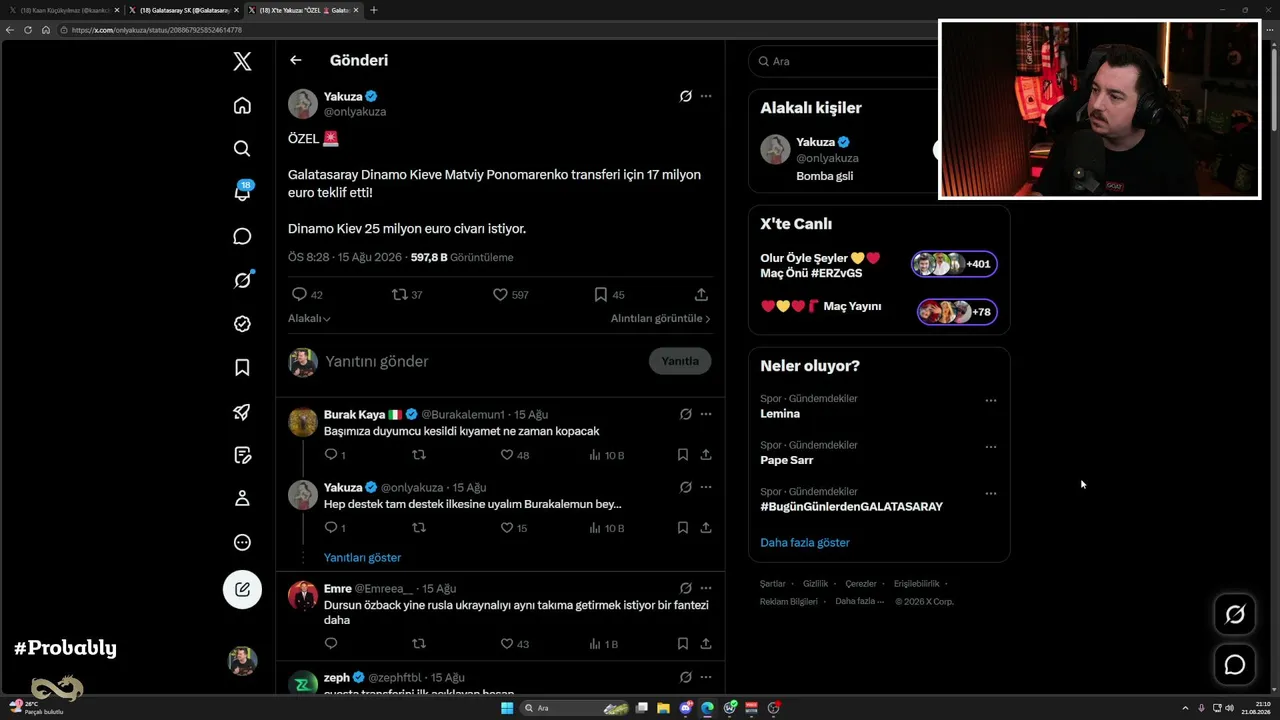Like Burak Kaya's reply with 48 likes
The width and height of the screenshot is (1280, 720).
click(515, 455)
